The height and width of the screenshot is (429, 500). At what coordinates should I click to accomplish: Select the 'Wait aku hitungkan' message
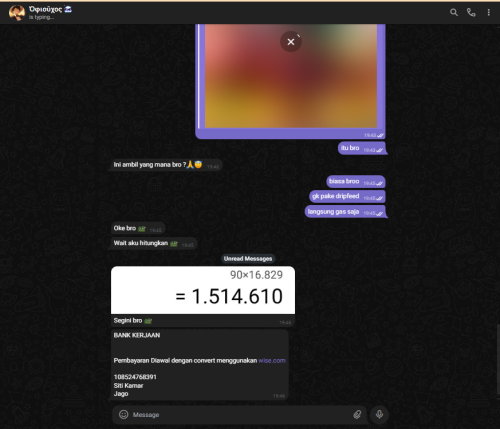[x=154, y=243]
